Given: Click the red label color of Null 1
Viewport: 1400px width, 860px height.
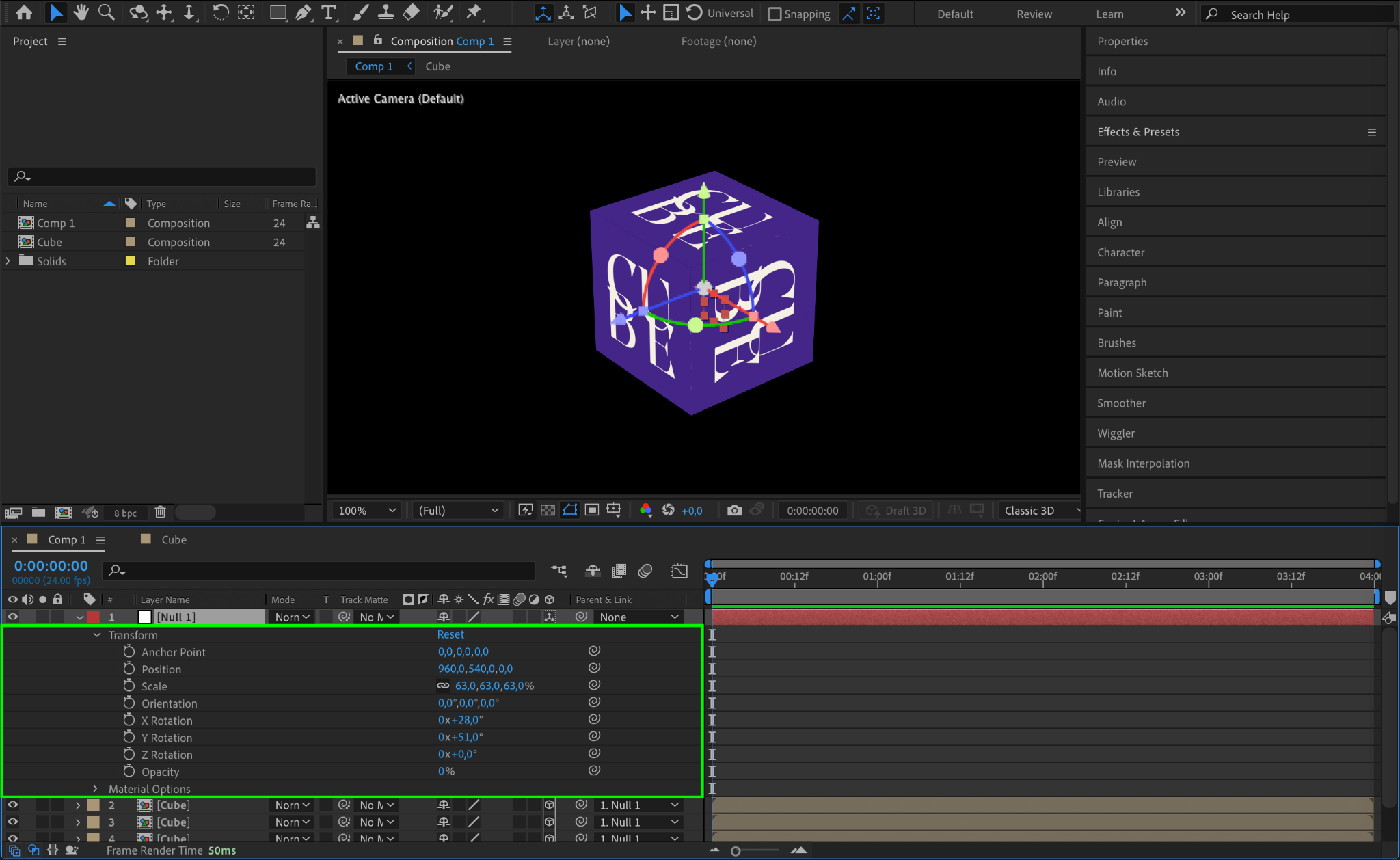Looking at the screenshot, I should 94,617.
